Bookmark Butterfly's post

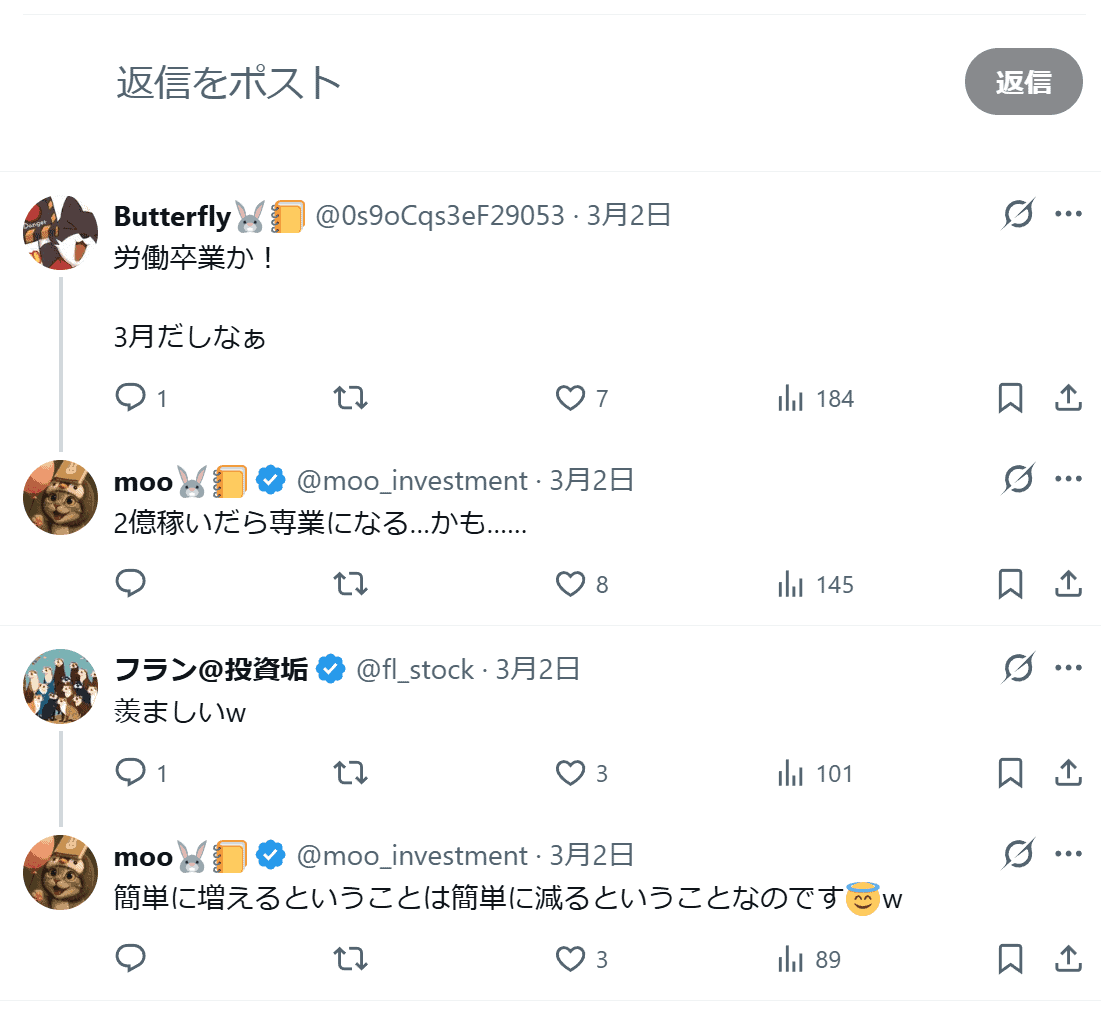coord(1010,398)
